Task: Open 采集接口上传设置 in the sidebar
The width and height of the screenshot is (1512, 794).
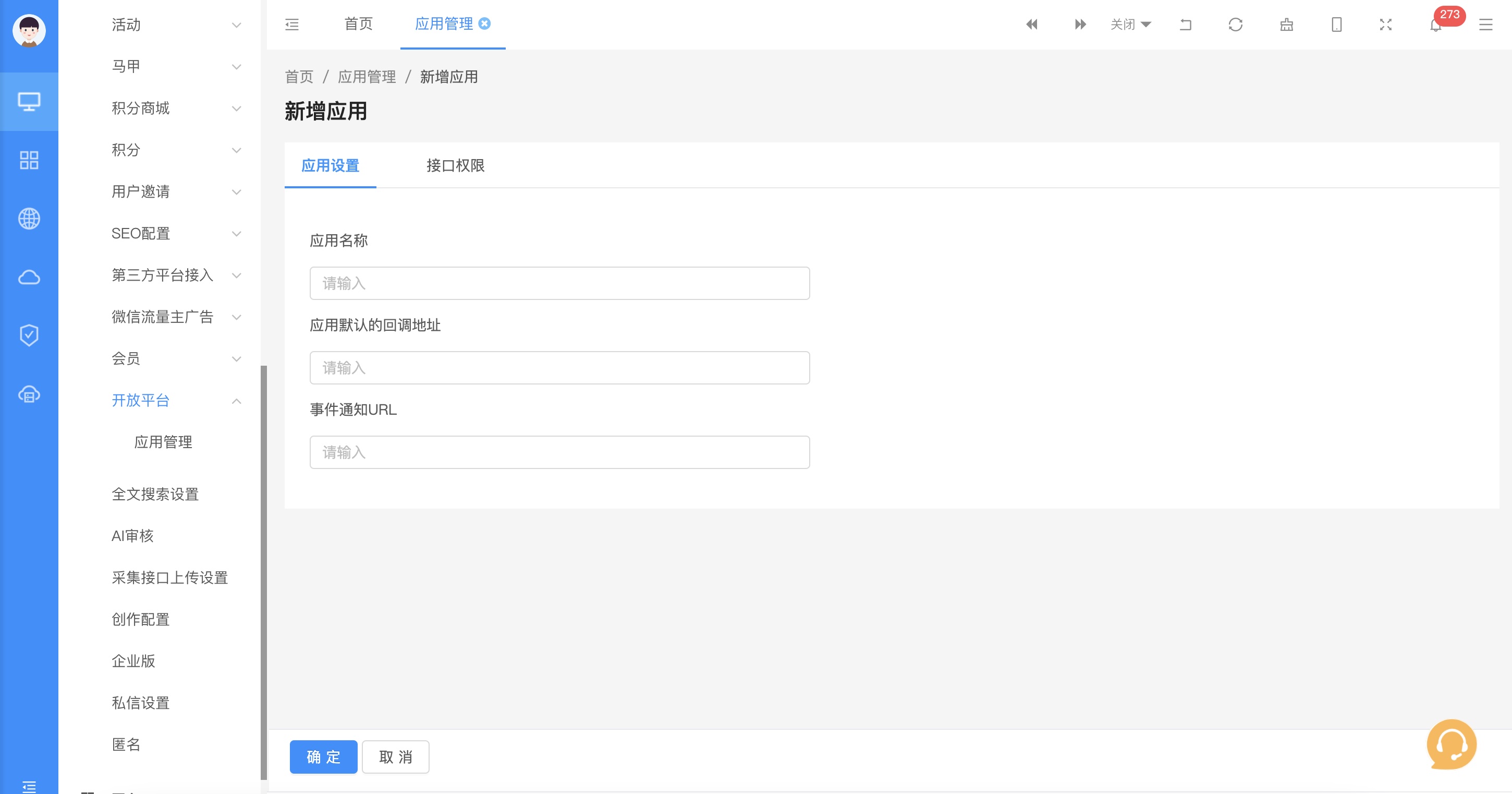Action: click(169, 578)
